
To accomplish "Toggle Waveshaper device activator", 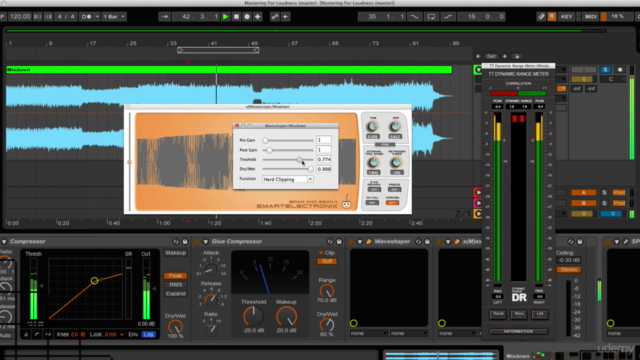I will (351, 242).
